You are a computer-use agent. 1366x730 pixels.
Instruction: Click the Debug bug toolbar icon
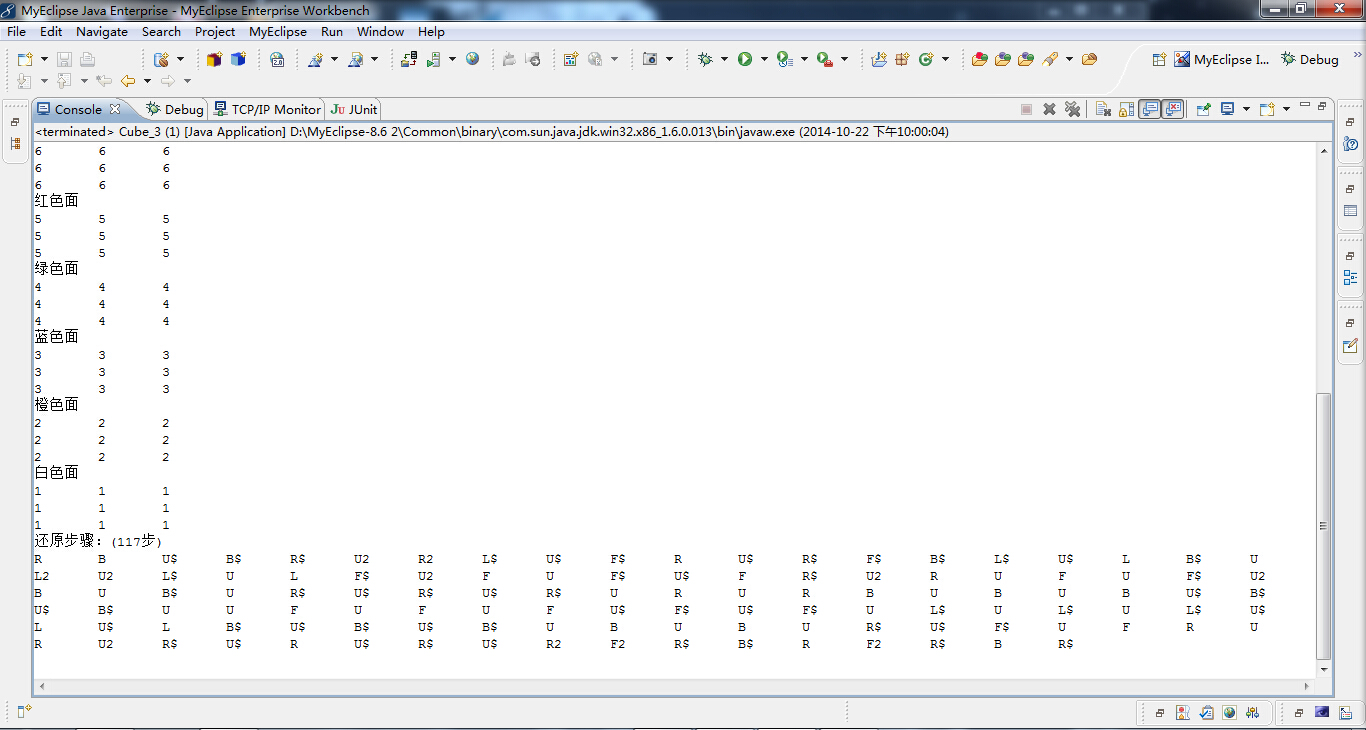tap(705, 60)
